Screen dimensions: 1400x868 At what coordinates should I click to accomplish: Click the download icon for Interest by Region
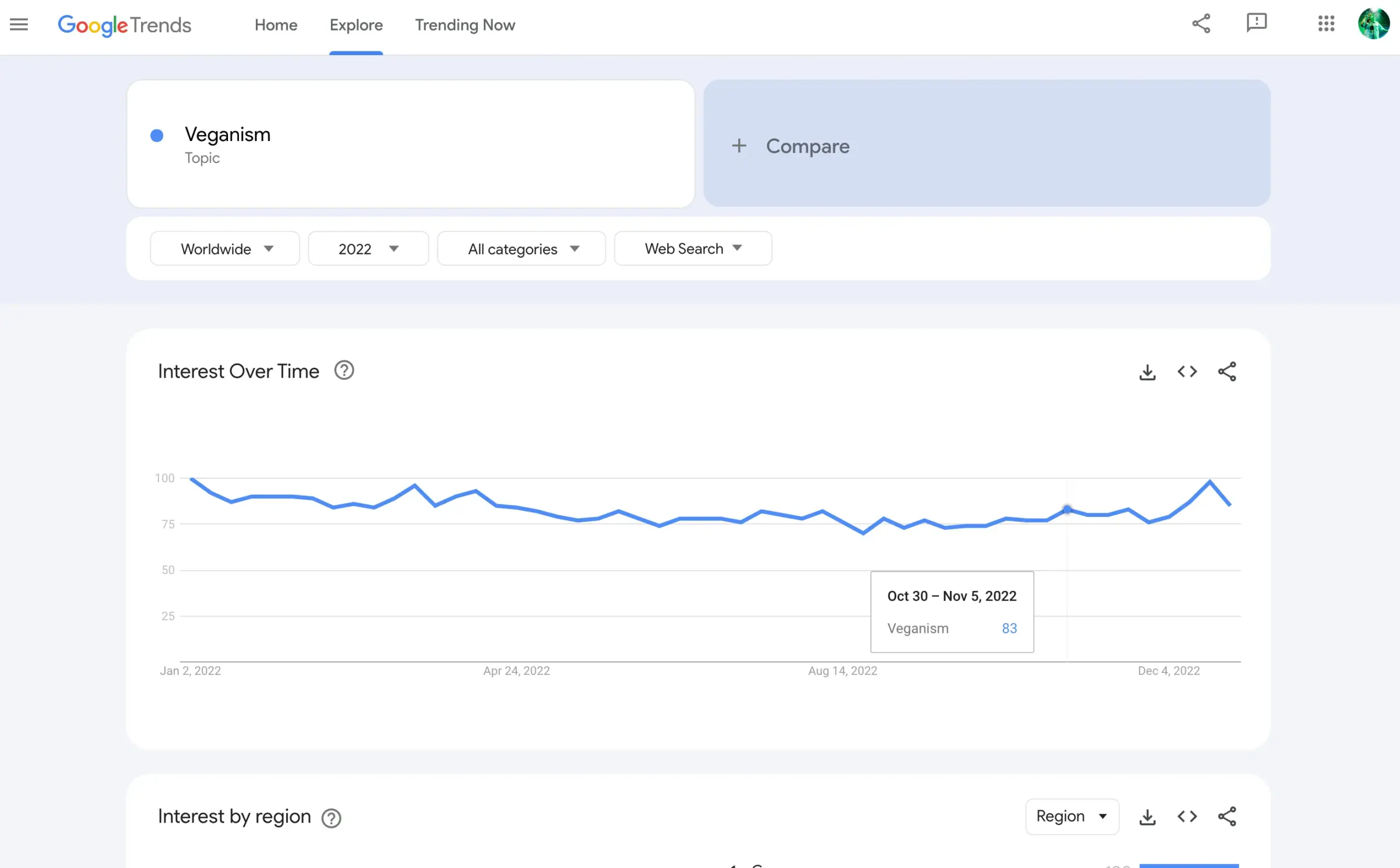coord(1148,817)
